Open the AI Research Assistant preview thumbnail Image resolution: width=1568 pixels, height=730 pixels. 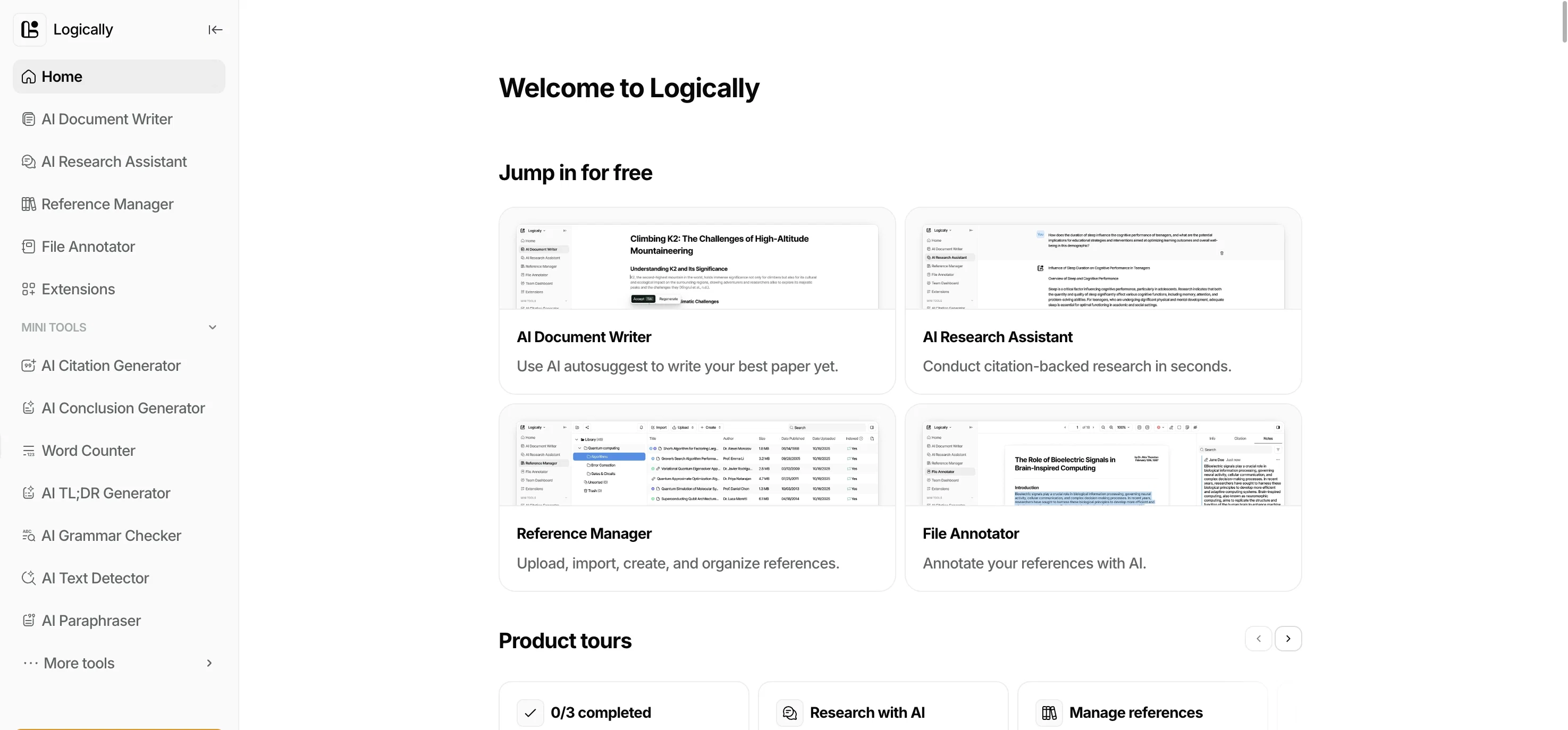[x=1103, y=267]
